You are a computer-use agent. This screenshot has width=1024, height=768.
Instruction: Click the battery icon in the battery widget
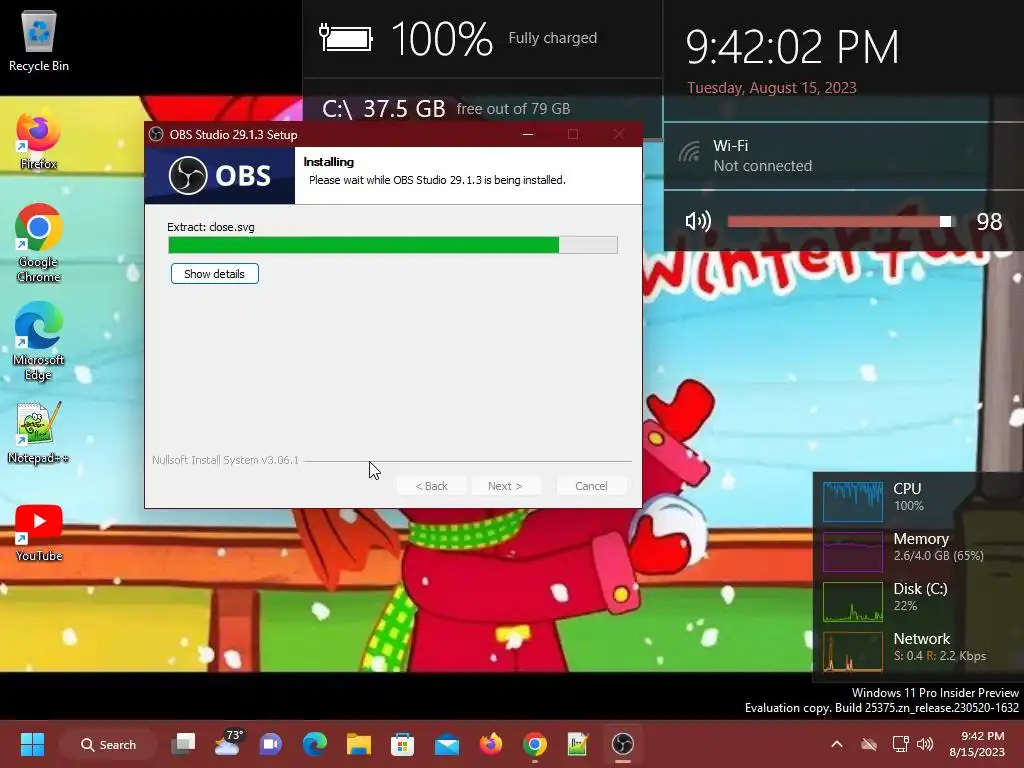[345, 38]
